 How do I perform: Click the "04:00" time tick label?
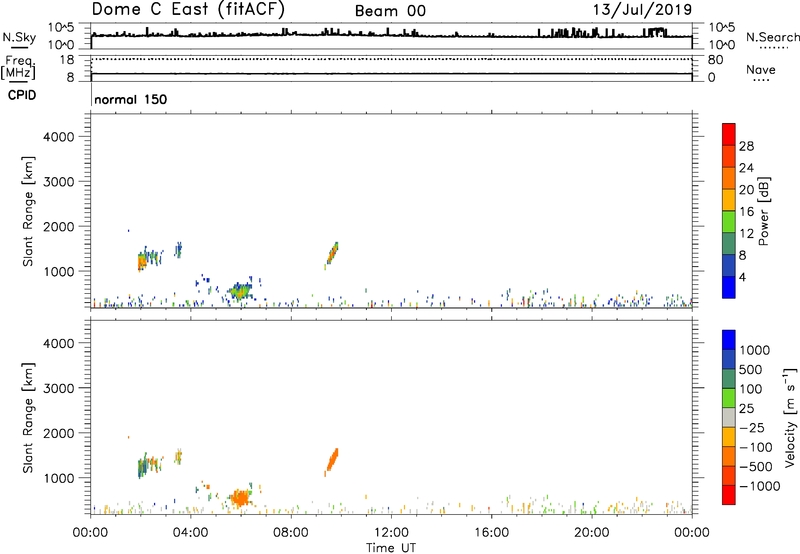(x=191, y=533)
